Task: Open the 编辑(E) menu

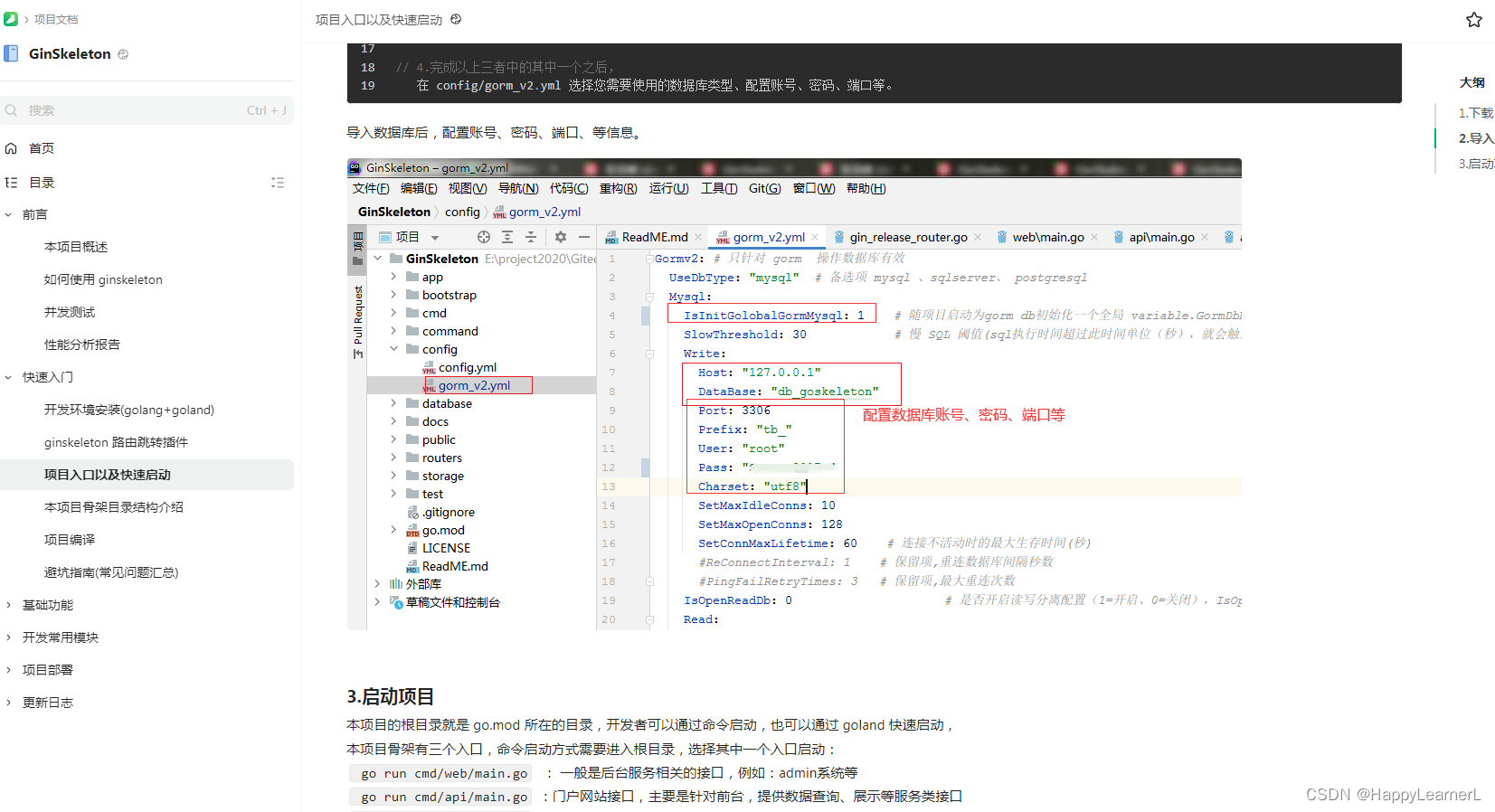Action: point(419,188)
